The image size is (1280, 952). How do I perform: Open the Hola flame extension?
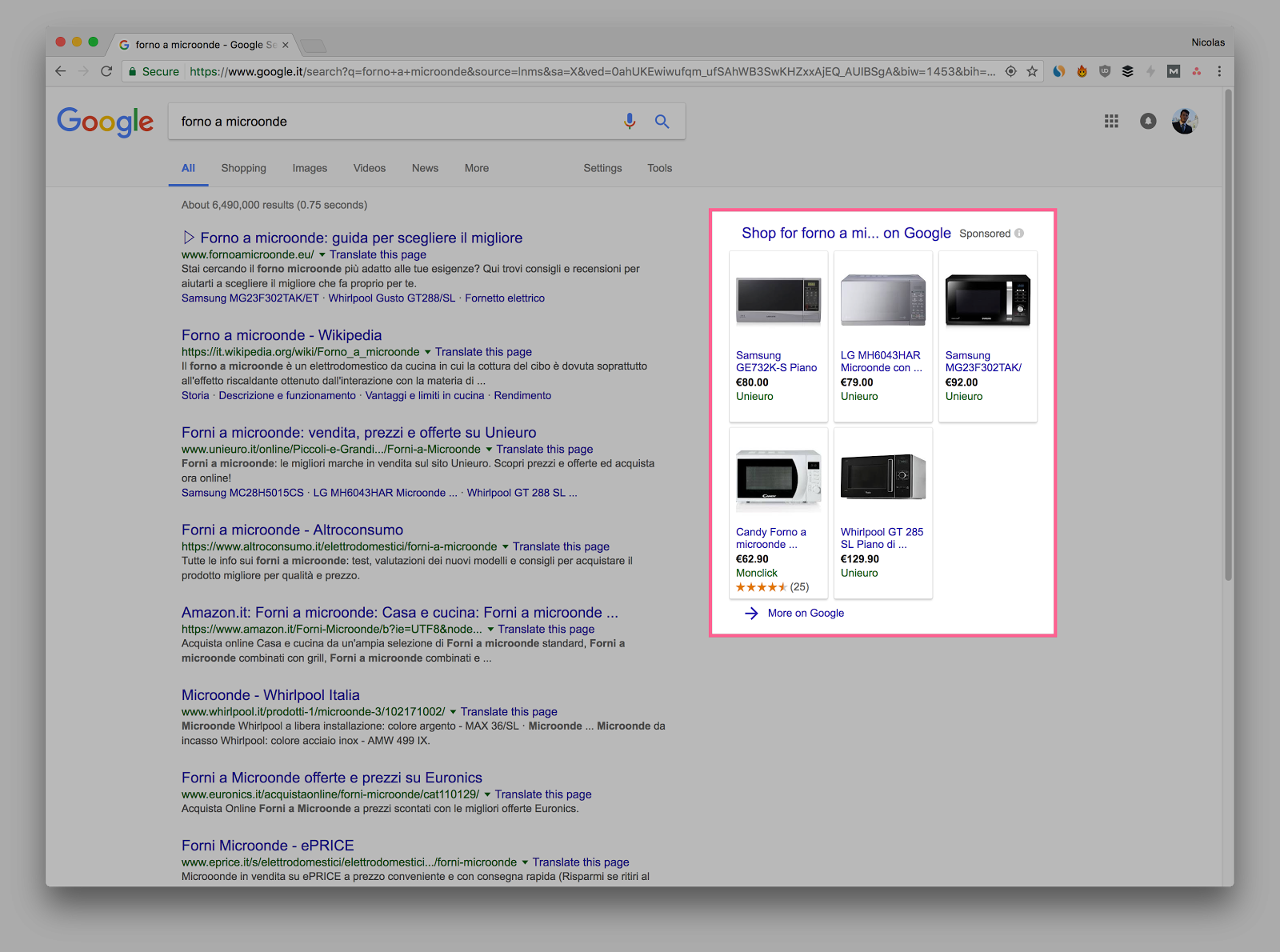coord(1082,71)
